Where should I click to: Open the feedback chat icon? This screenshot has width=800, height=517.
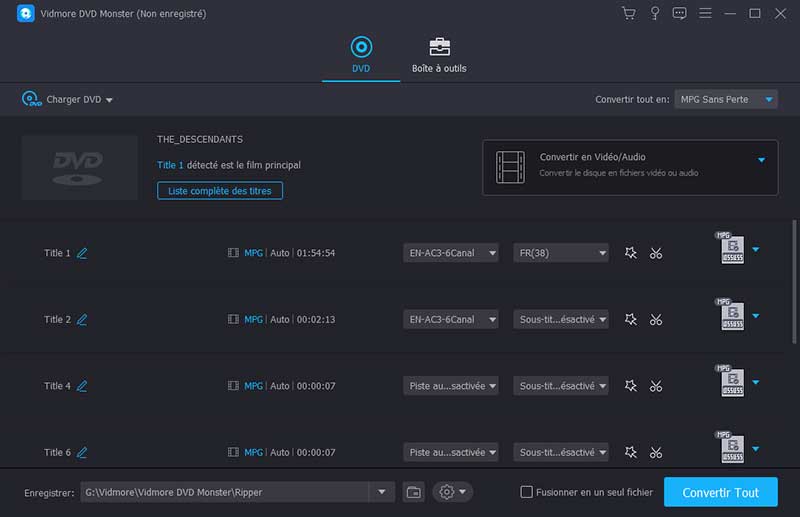point(680,13)
